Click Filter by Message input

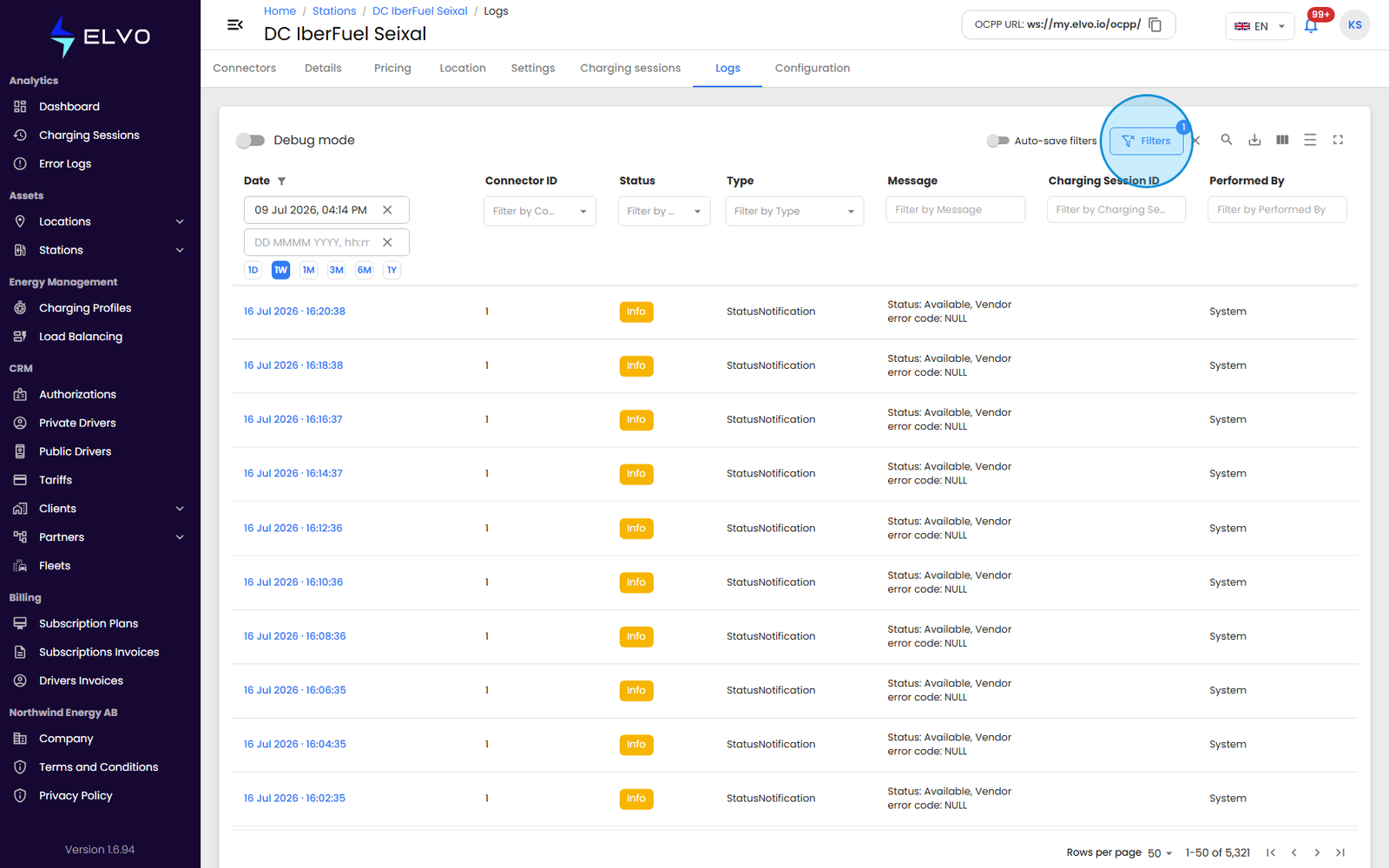pos(955,209)
